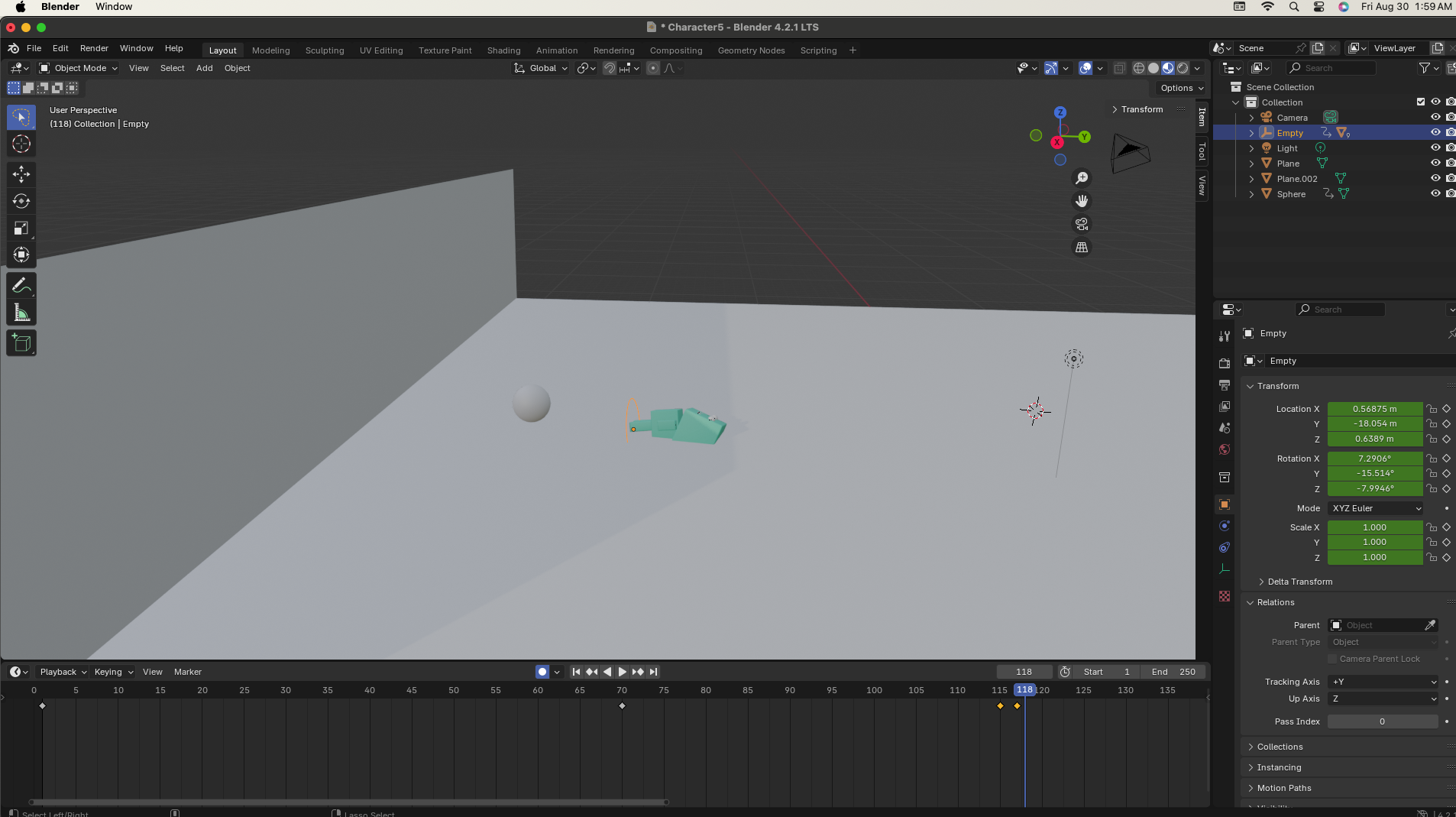The image size is (1456, 817).
Task: Select the Cursor tool in toolbar
Action: click(x=21, y=144)
